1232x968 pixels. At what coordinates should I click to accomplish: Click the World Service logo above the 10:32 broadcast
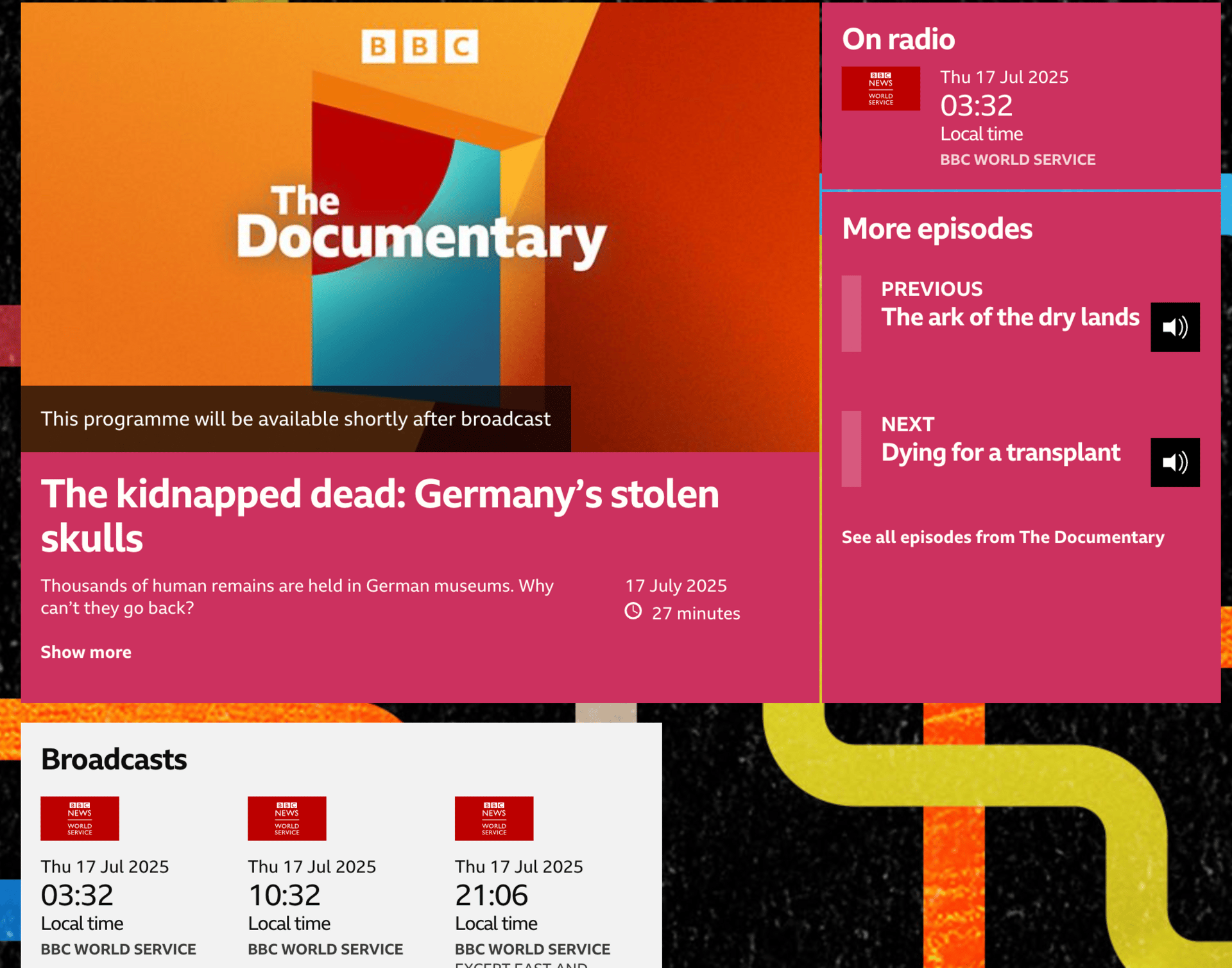(x=287, y=818)
